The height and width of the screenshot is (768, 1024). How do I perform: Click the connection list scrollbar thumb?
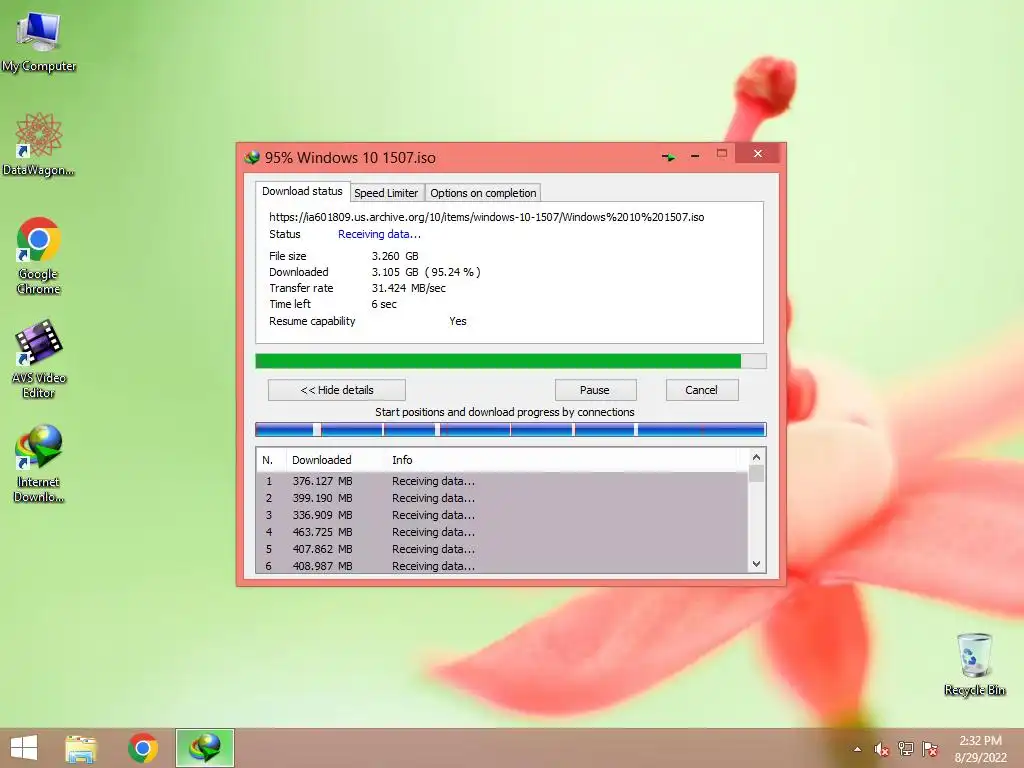click(x=756, y=473)
